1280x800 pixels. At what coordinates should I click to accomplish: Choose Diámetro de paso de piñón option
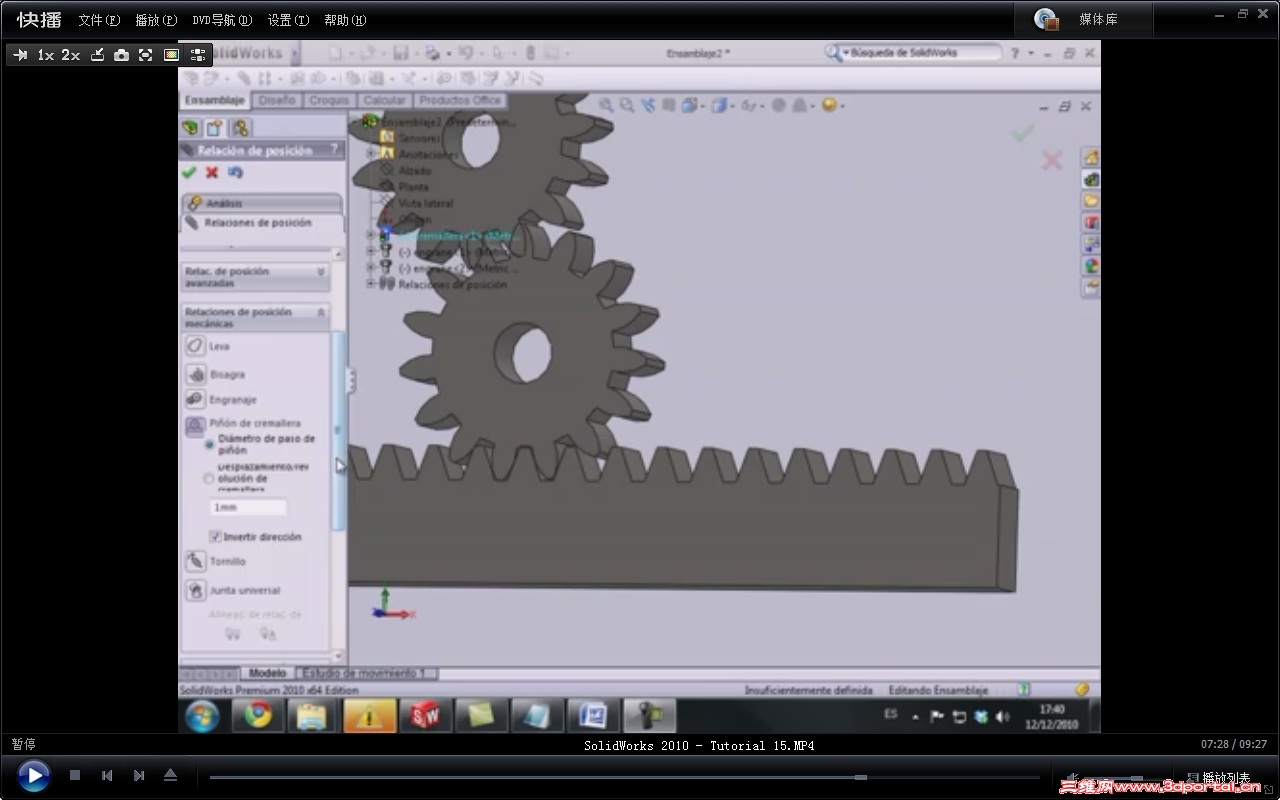pyautogui.click(x=210, y=444)
